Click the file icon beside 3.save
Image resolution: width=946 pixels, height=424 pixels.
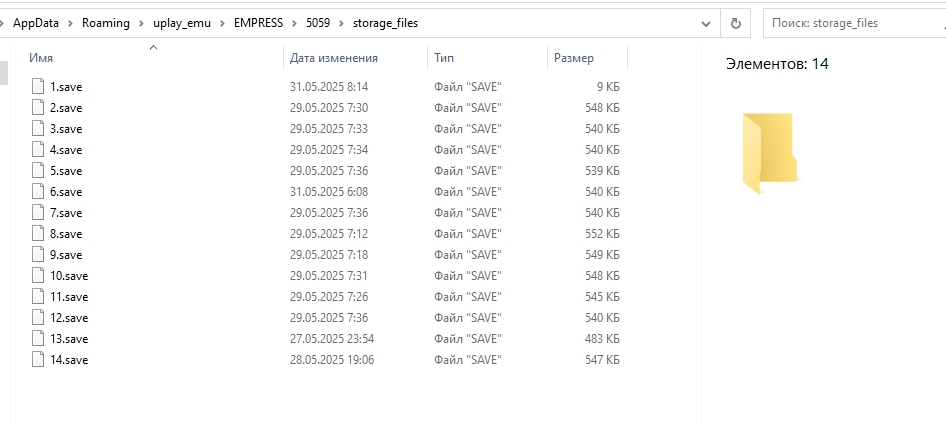tap(38, 129)
